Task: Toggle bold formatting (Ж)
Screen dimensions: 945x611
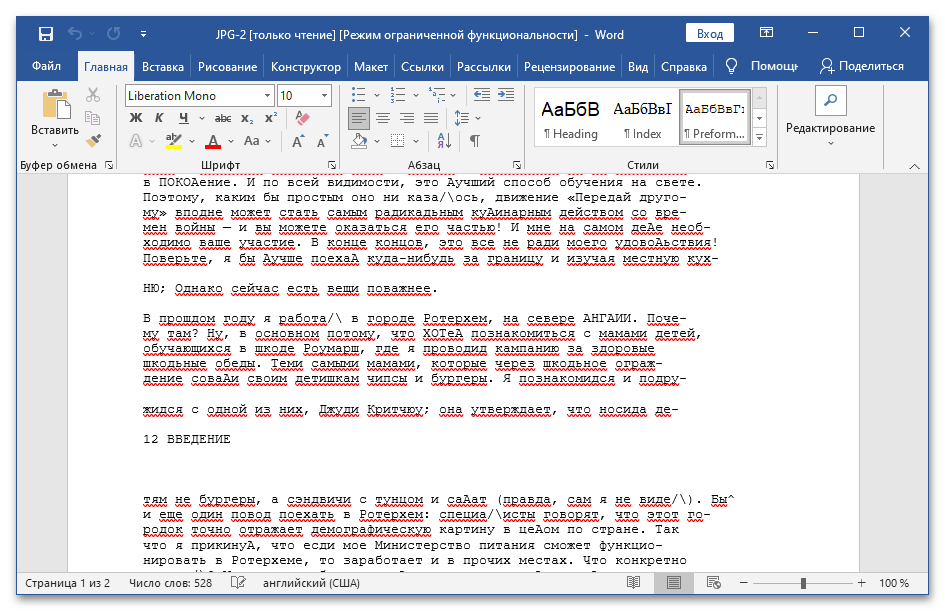Action: pos(136,118)
